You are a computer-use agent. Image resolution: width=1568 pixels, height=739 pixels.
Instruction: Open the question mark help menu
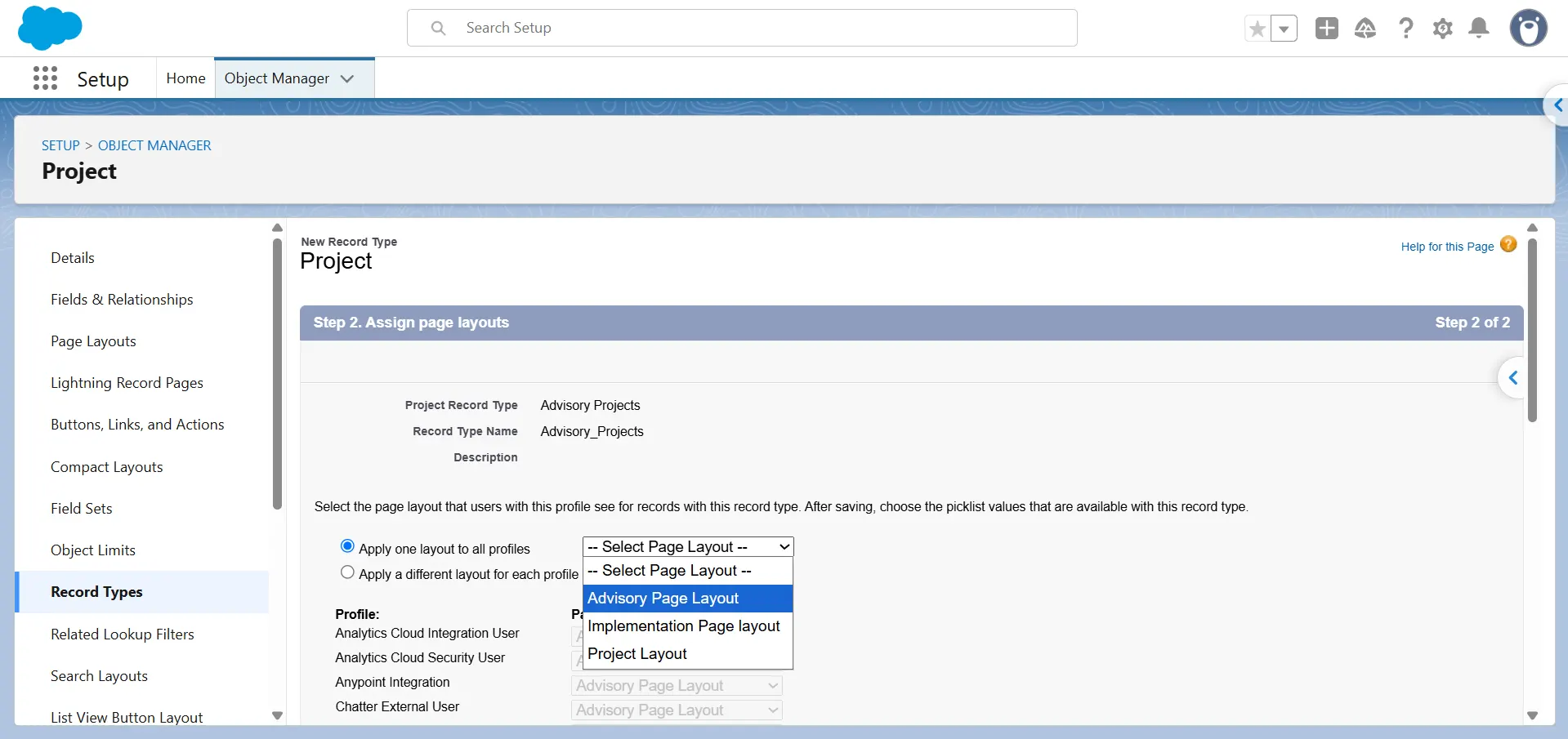click(x=1405, y=29)
